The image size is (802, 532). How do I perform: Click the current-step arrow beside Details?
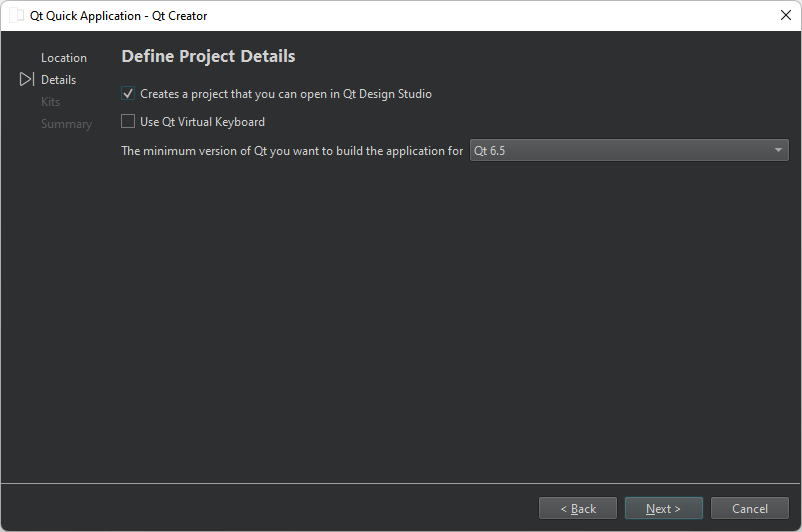click(26, 80)
